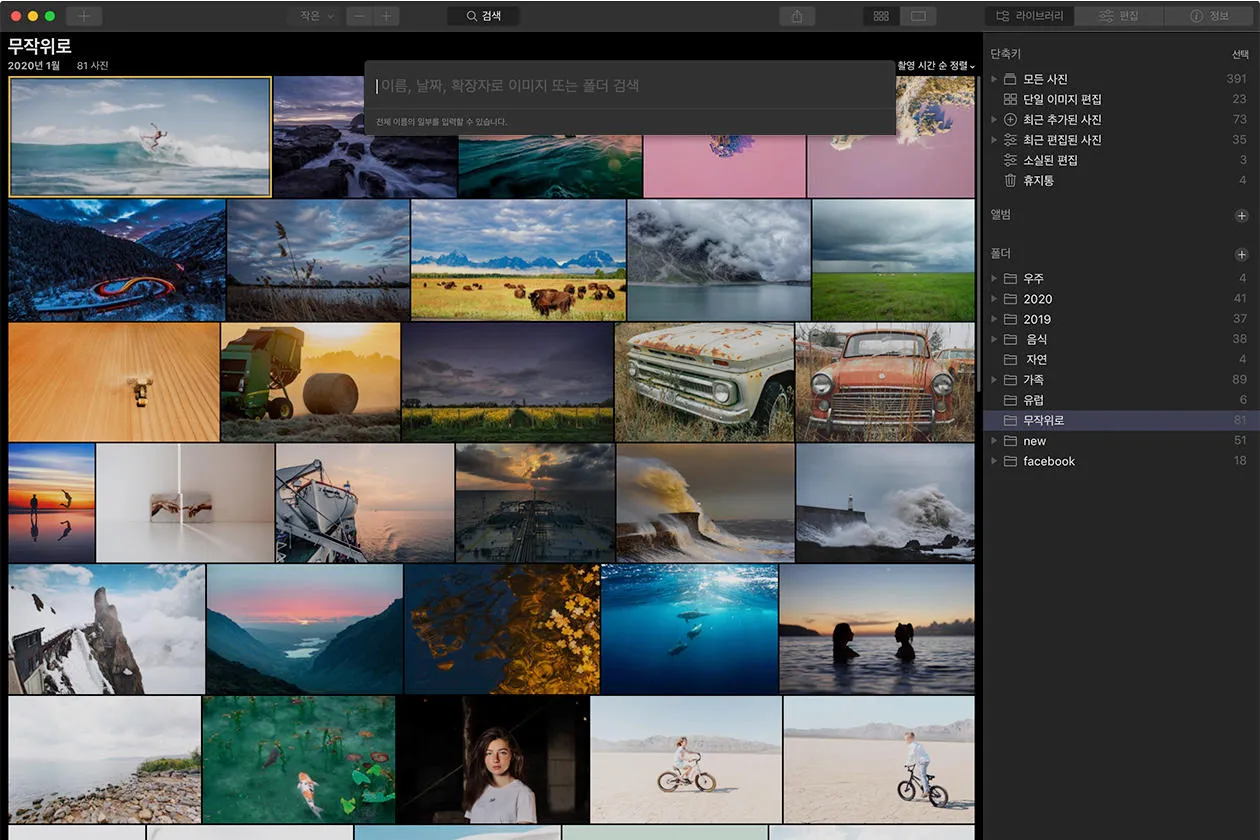The height and width of the screenshot is (840, 1260).
Task: Open the 휴지통 trash icon in the sidebar
Action: pos(1010,181)
